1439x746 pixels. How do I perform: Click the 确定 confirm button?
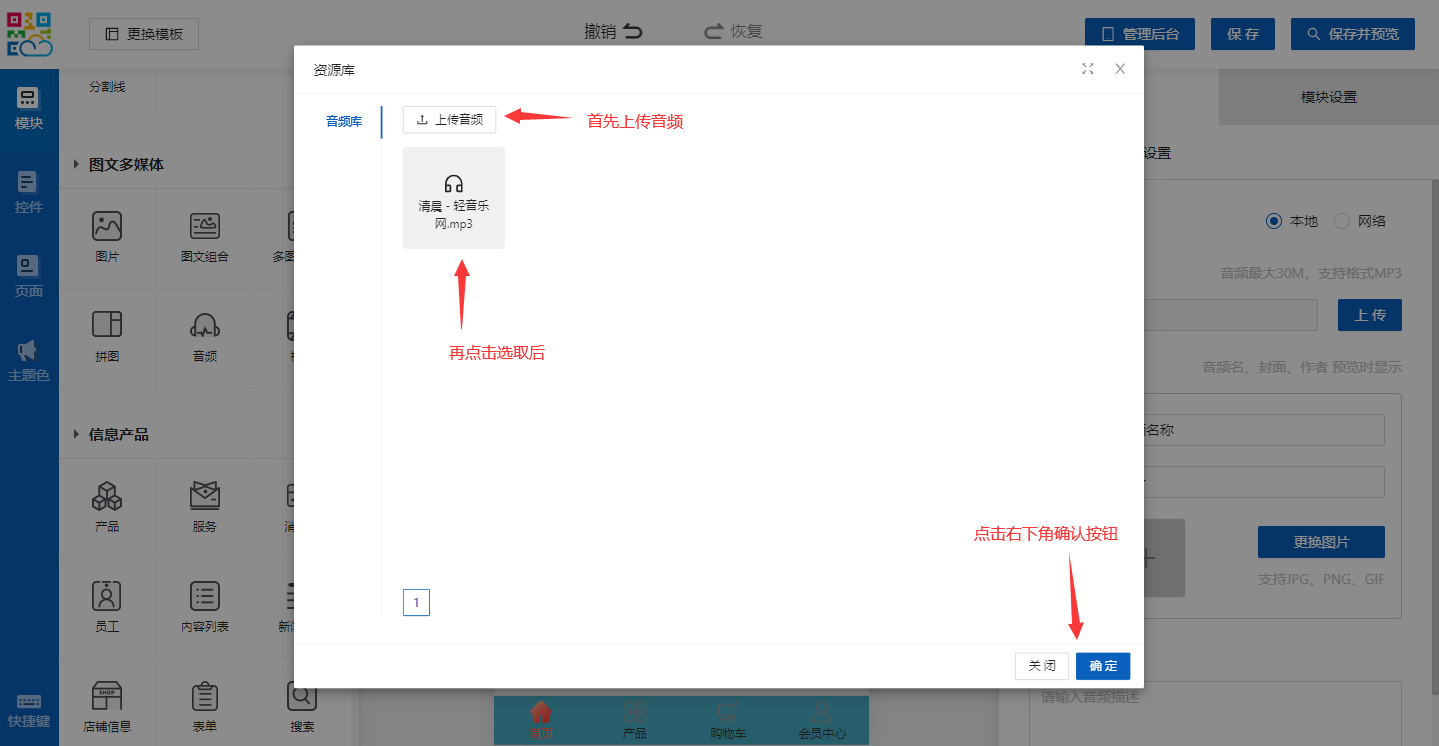point(1103,666)
